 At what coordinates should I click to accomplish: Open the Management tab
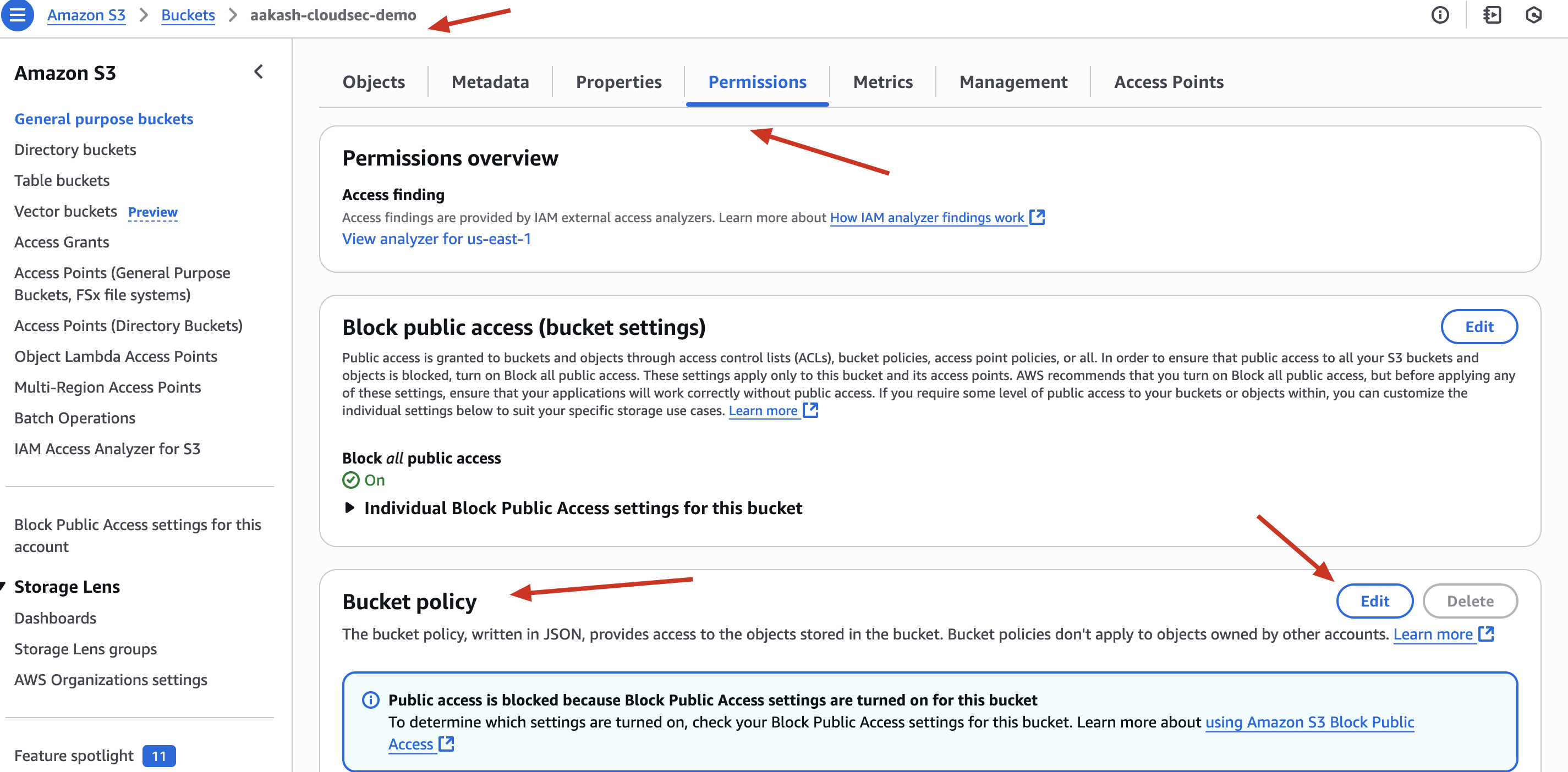coord(1013,81)
